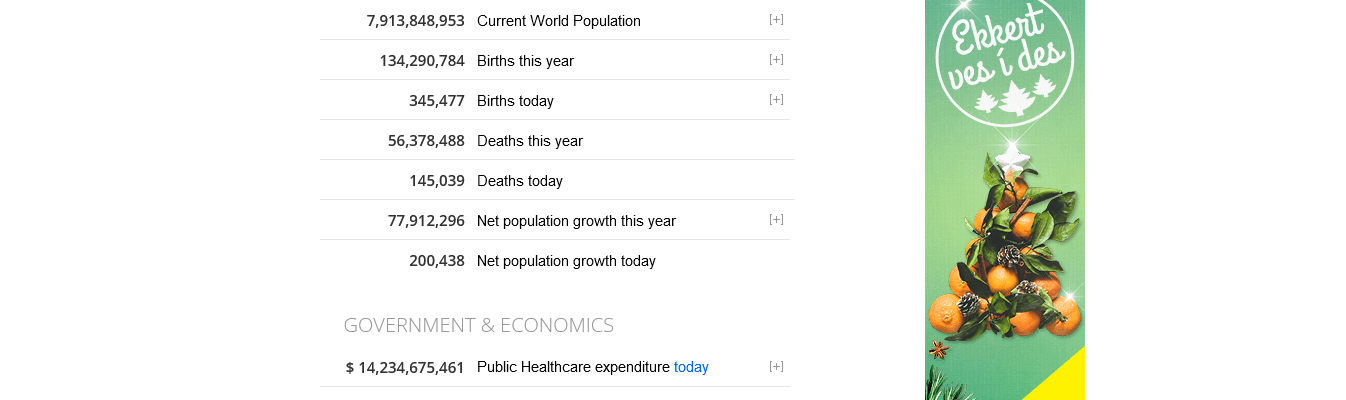1346x400 pixels.
Task: Expand the Births this year row
Action: point(776,60)
